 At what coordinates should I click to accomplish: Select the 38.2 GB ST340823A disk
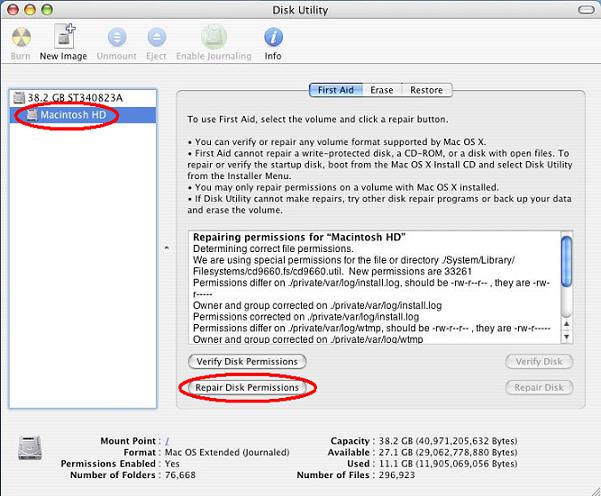(x=83, y=98)
